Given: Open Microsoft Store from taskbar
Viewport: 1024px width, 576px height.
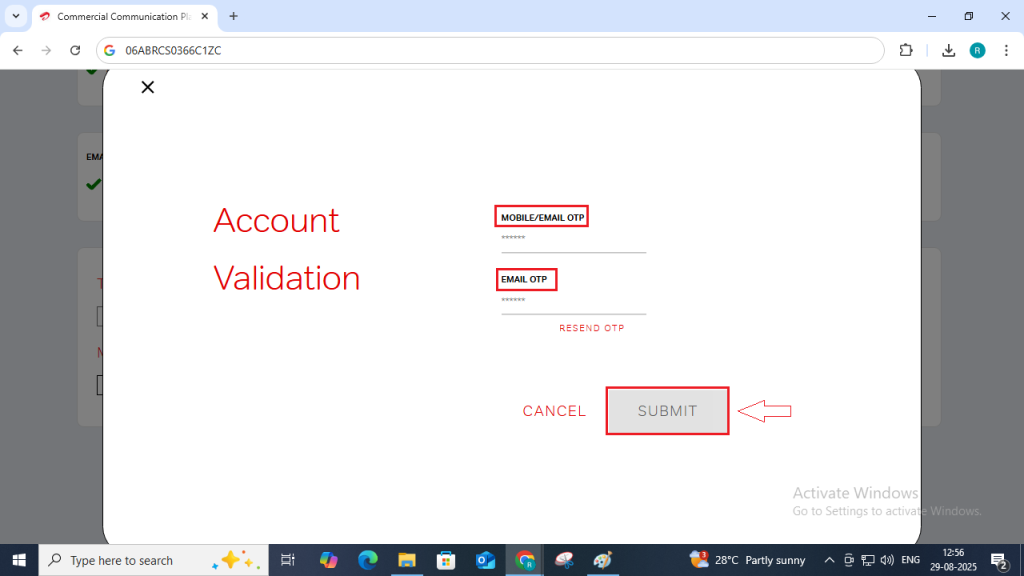Looking at the screenshot, I should 446,560.
